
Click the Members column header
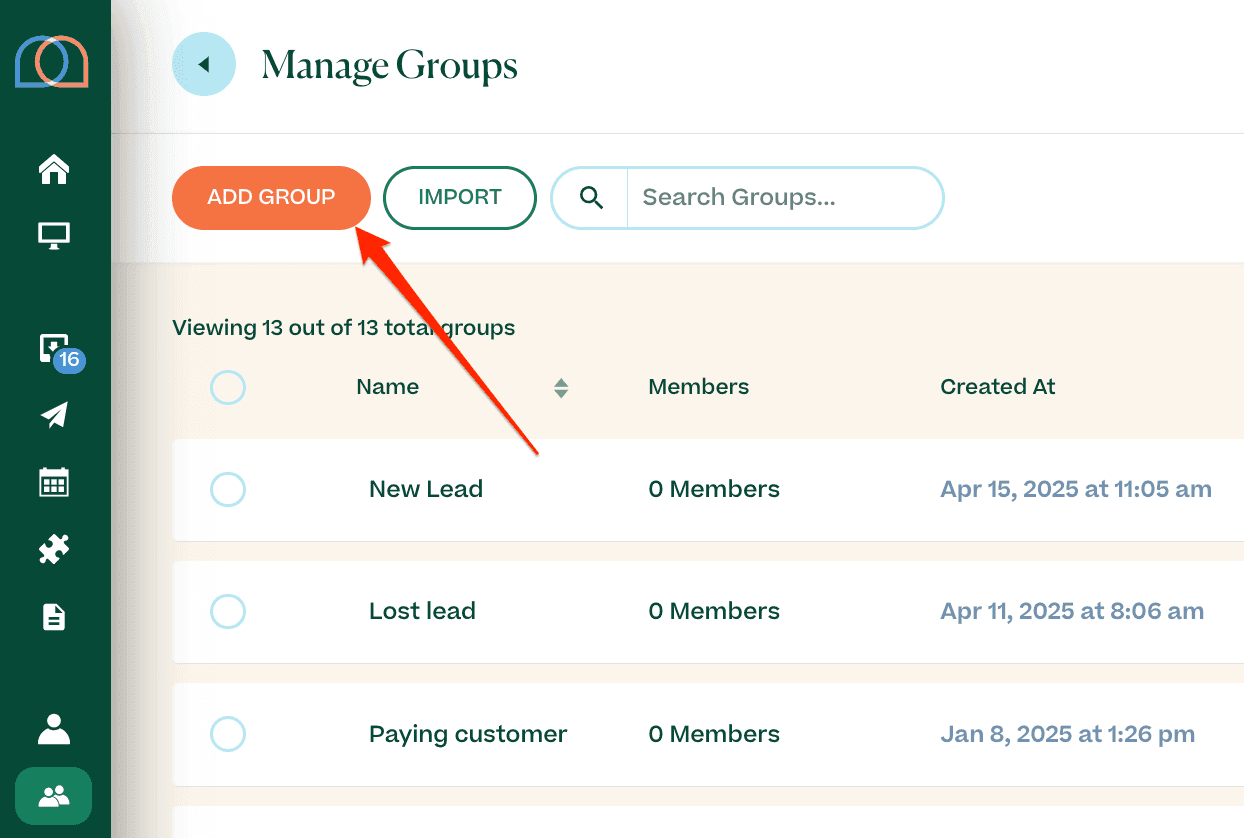click(x=699, y=387)
